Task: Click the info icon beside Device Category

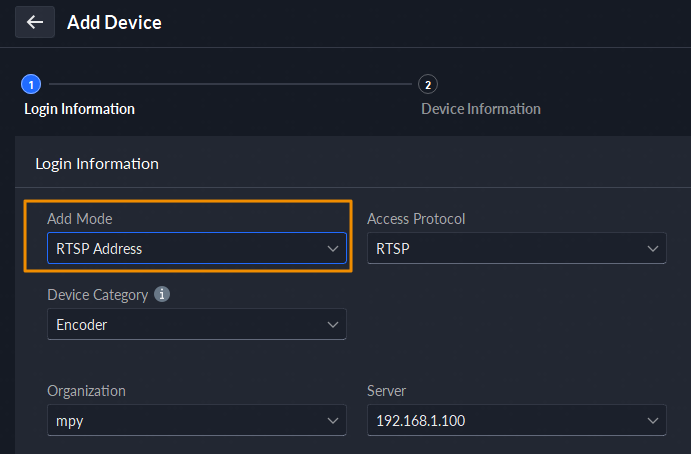Action: [x=162, y=295]
